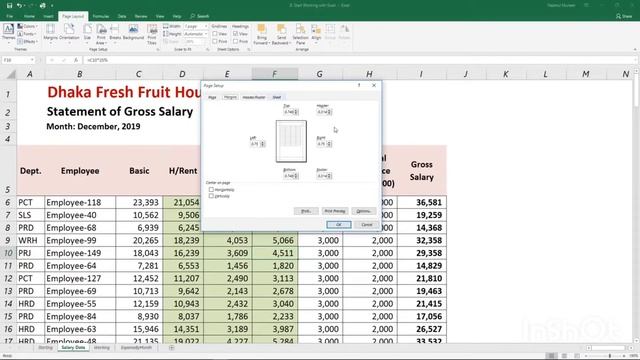Switch to the Header/Footer tab in dialog

(253, 97)
